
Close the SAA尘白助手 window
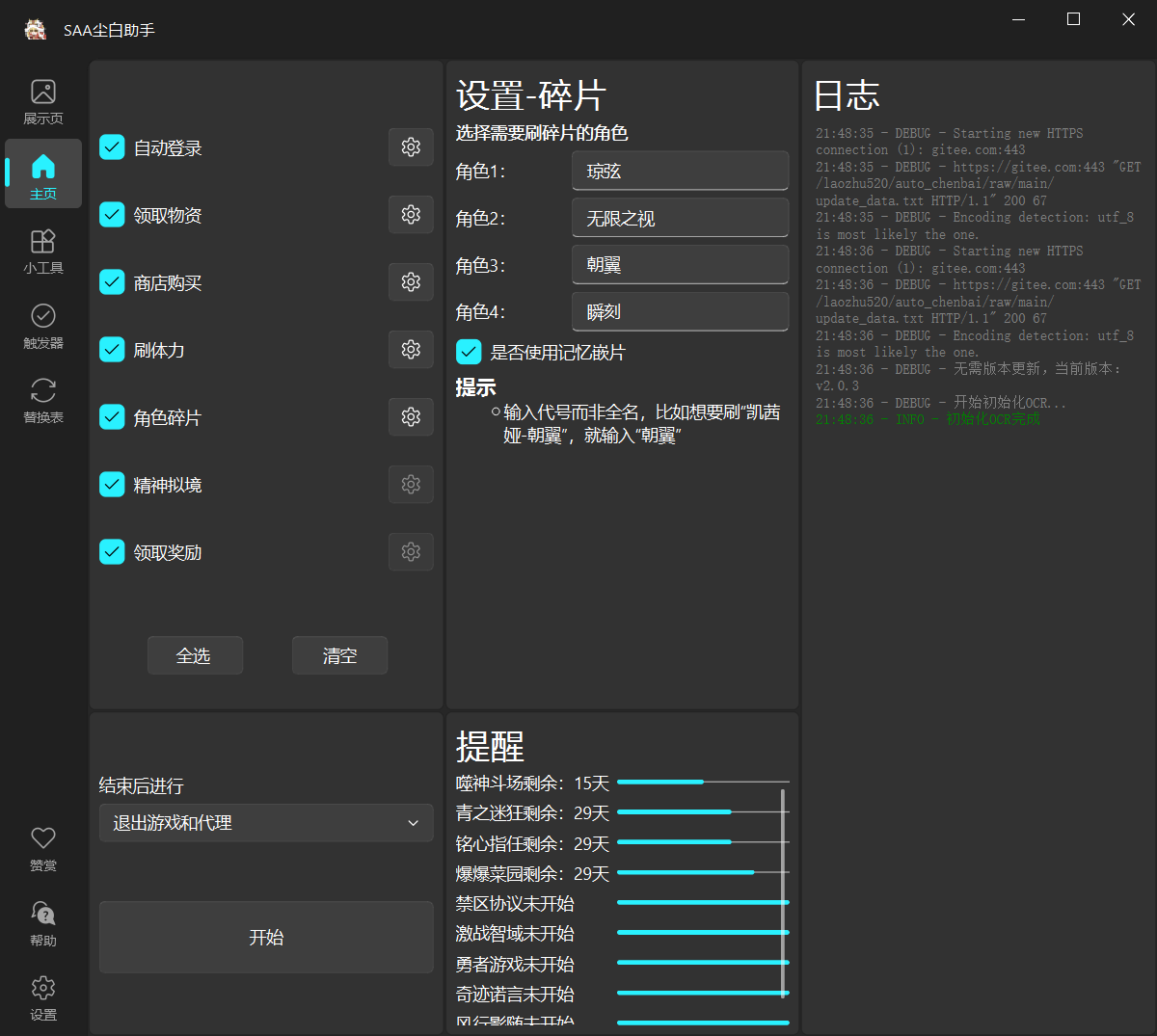point(1128,19)
